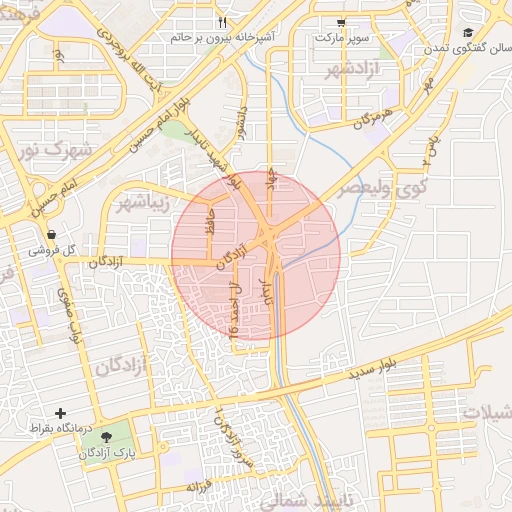
Task: Click the زیباشهر district label
Action: point(143,204)
